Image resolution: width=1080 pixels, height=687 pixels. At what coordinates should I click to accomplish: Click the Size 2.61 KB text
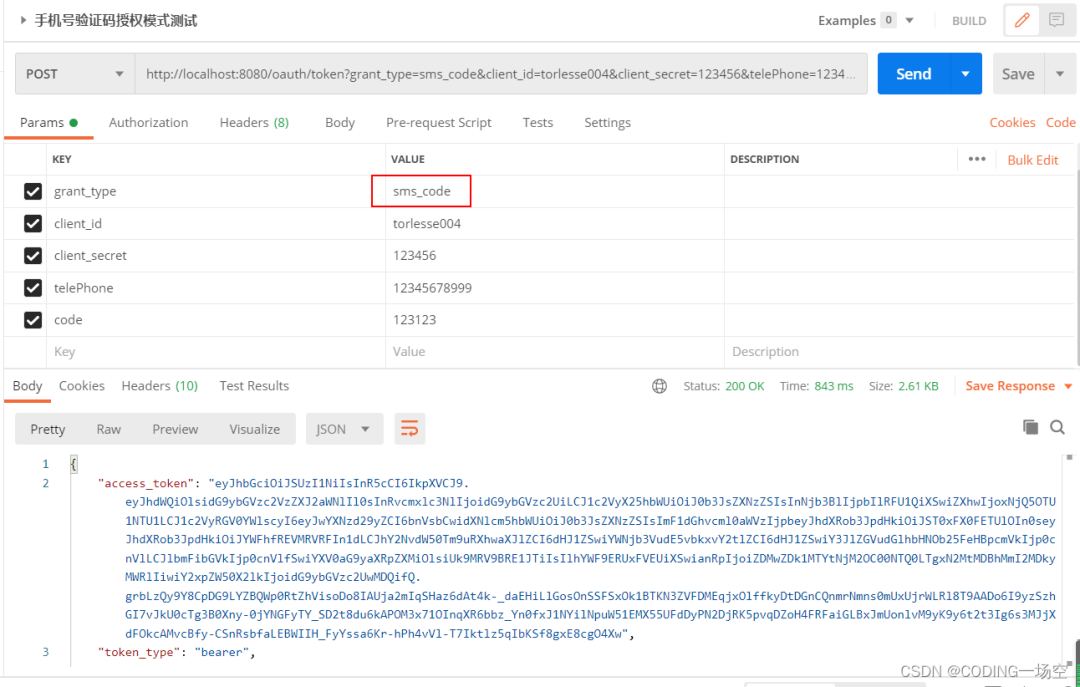coord(903,386)
